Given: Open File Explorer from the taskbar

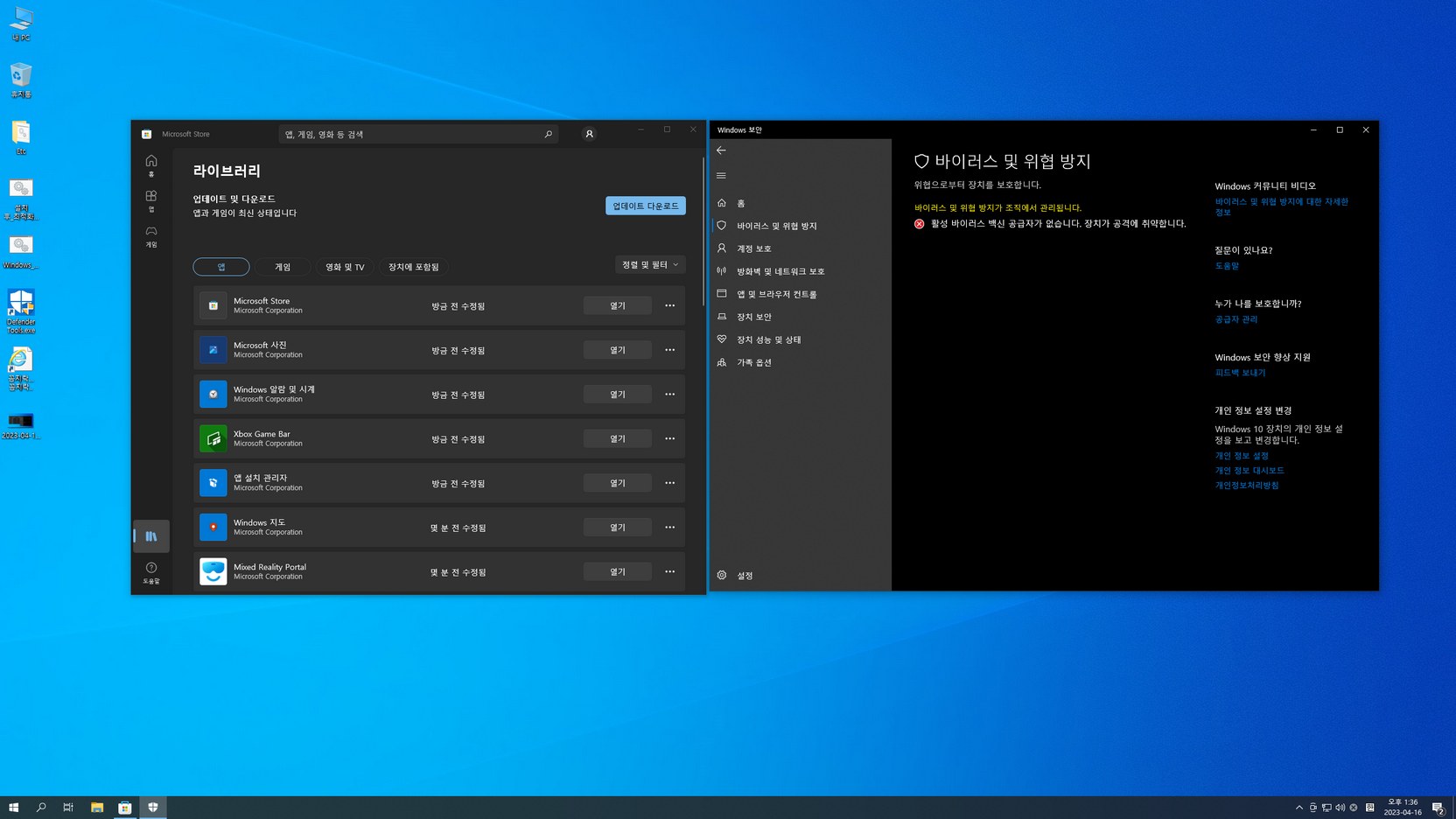Looking at the screenshot, I should click(97, 808).
